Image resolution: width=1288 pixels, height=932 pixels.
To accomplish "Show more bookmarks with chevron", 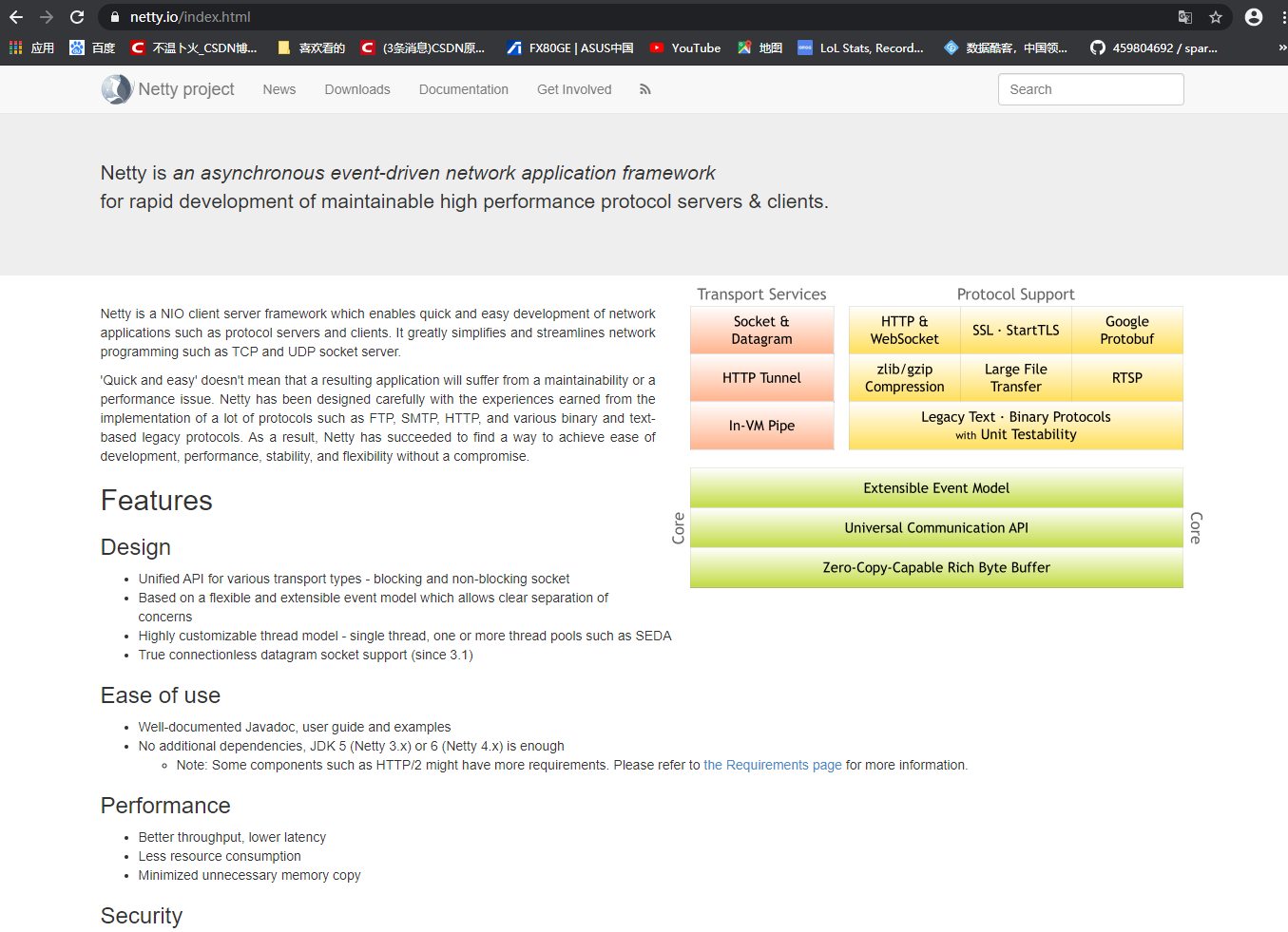I will (1281, 48).
